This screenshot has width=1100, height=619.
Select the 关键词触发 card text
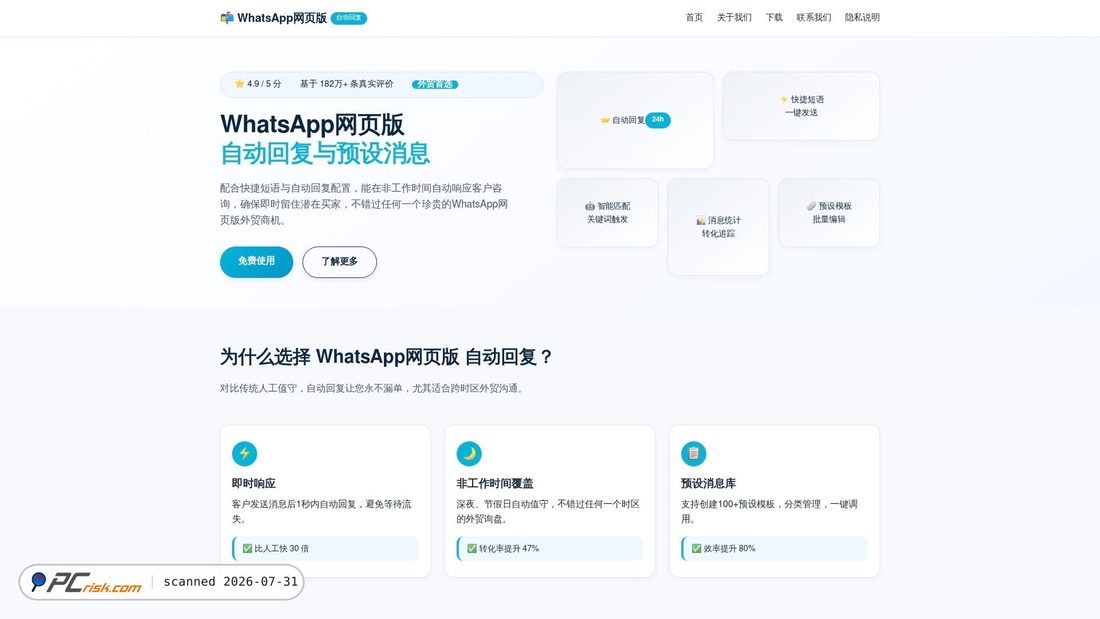coord(608,219)
